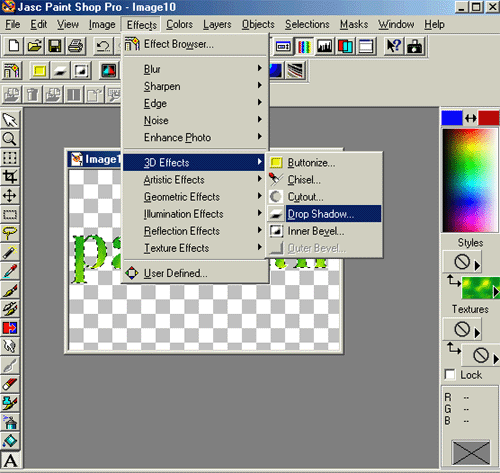Click the blue foreground color swatch
Image resolution: width=500 pixels, height=473 pixels.
[x=452, y=118]
